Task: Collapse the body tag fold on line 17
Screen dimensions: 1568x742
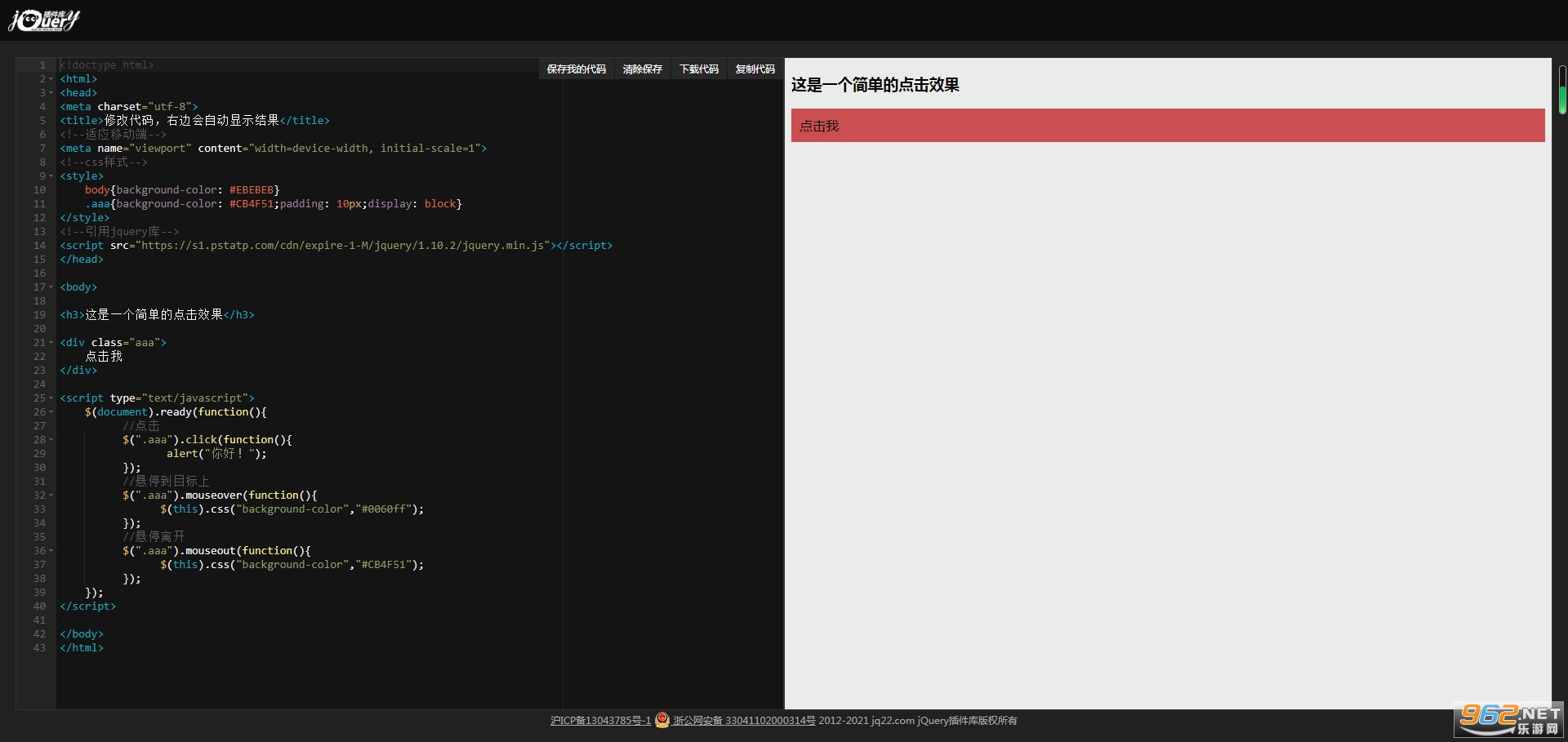Action: pyautogui.click(x=51, y=287)
